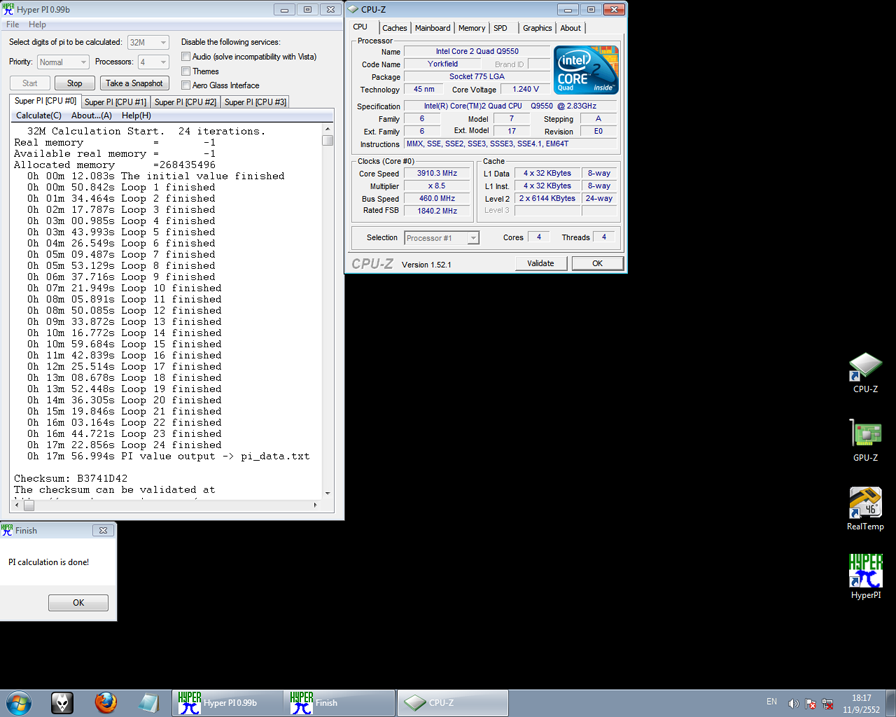Switch to Finish taskbar button
896x717 pixels.
pyautogui.click(x=339, y=703)
